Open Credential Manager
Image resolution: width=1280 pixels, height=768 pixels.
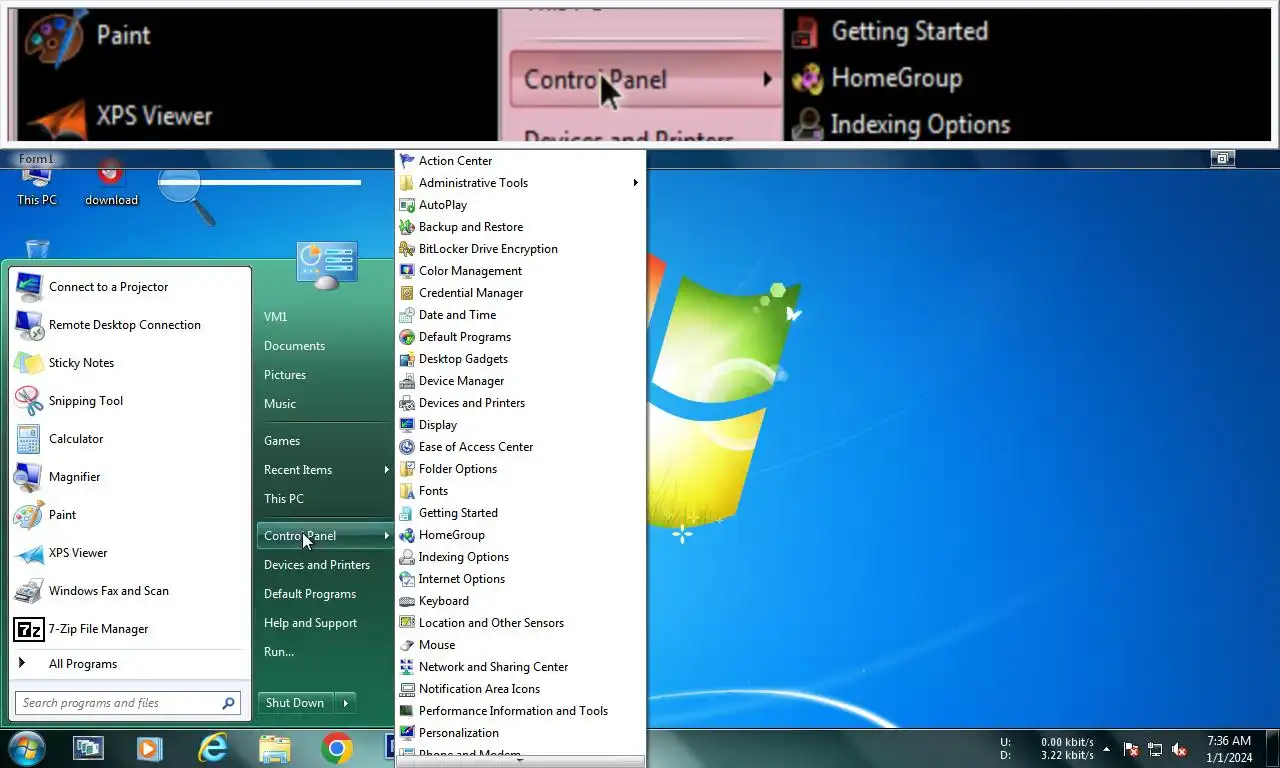coord(520,293)
